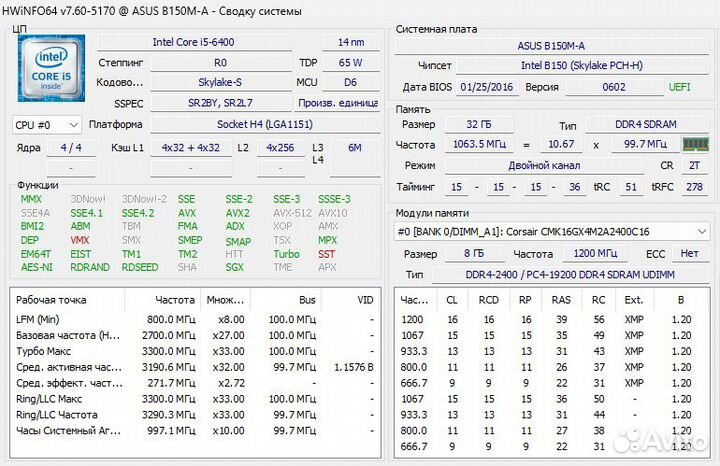Image resolution: width=720 pixels, height=466 pixels.
Task: Click the 14 nm process field
Action: pyautogui.click(x=351, y=42)
